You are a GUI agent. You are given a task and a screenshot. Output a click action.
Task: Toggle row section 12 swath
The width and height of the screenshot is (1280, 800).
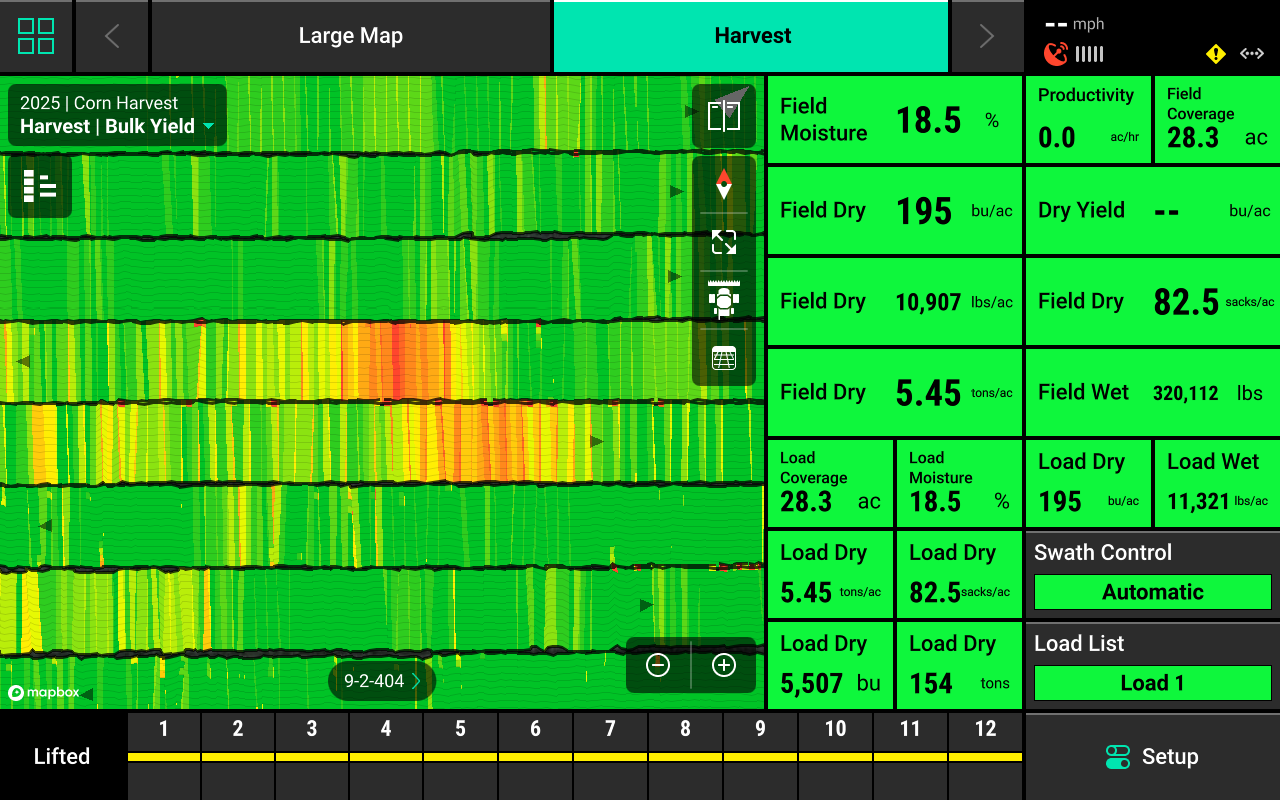click(x=985, y=756)
